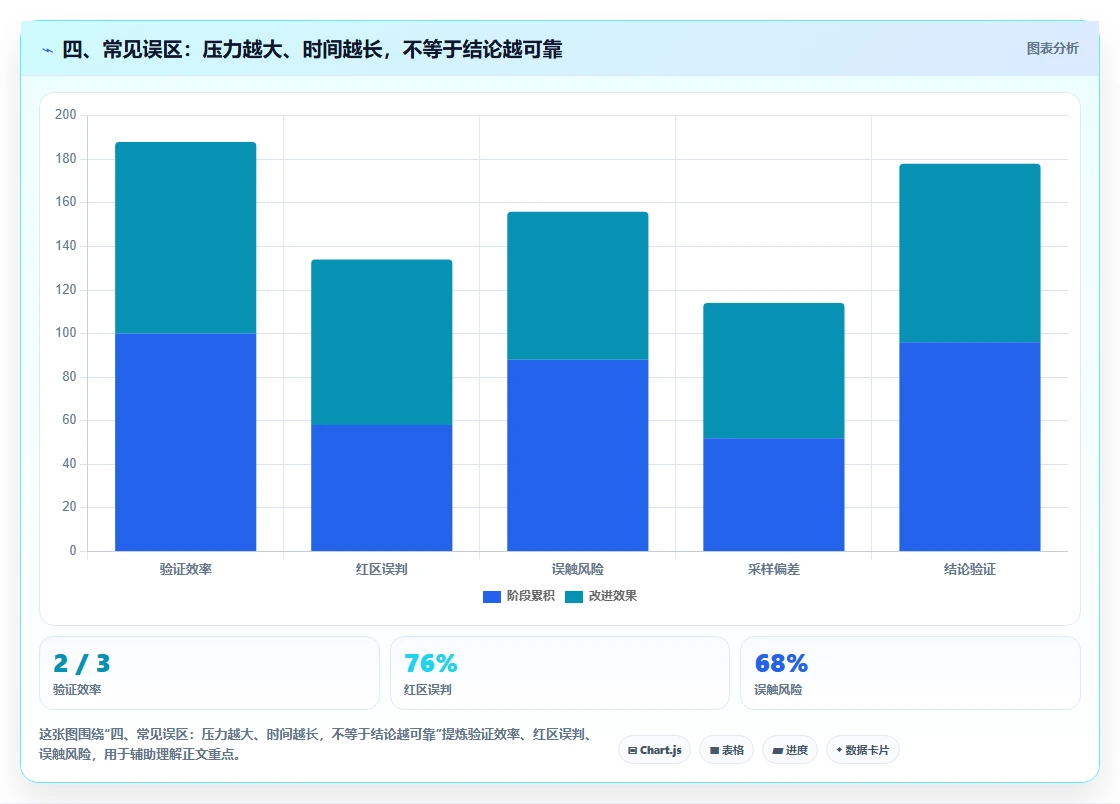The width and height of the screenshot is (1120, 804).
Task: Click the 采样偏差 x-axis label
Action: point(774,569)
